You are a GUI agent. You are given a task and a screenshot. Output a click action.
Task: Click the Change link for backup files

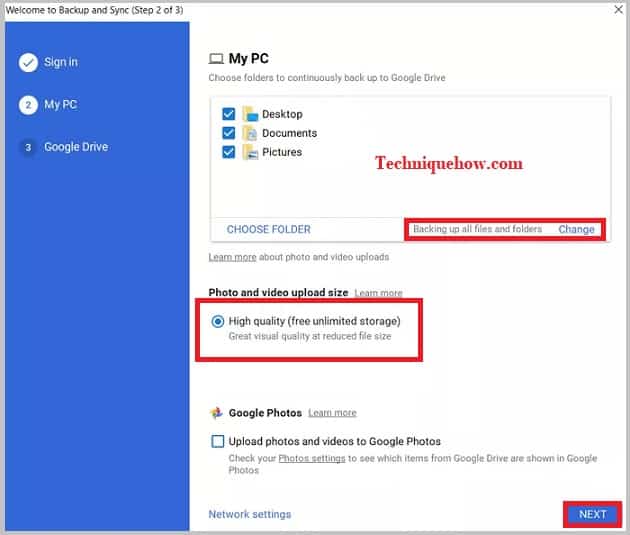(577, 229)
